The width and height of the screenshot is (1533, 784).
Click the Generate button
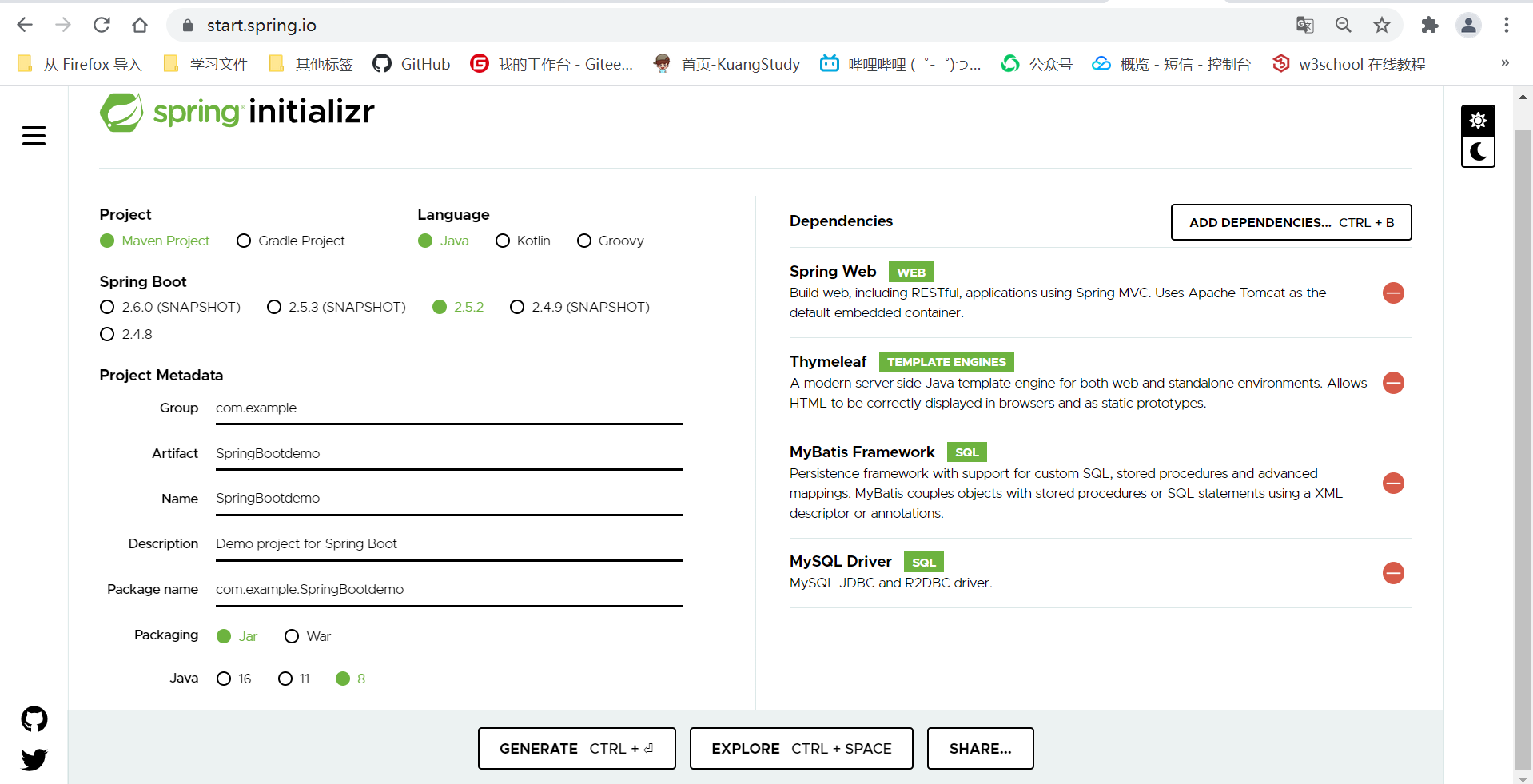(577, 749)
